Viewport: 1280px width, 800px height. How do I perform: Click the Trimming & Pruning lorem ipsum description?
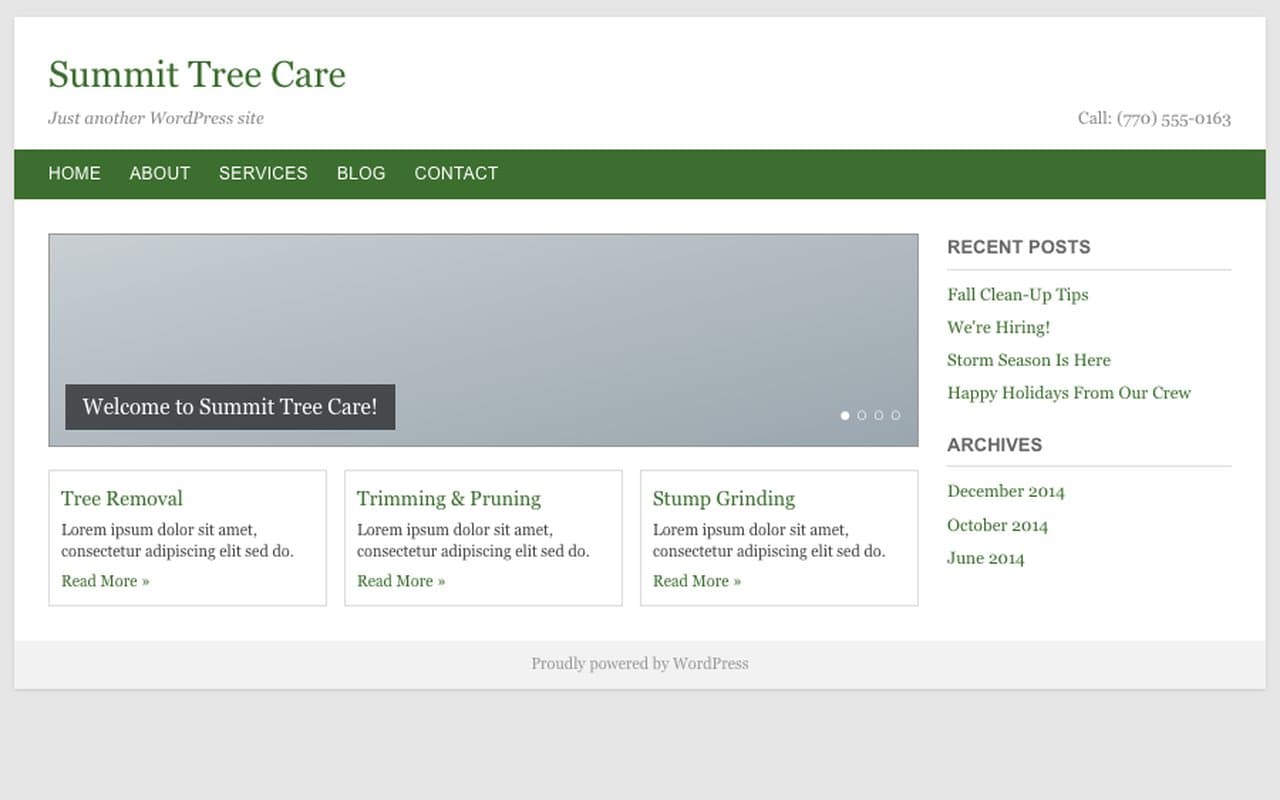pos(473,541)
